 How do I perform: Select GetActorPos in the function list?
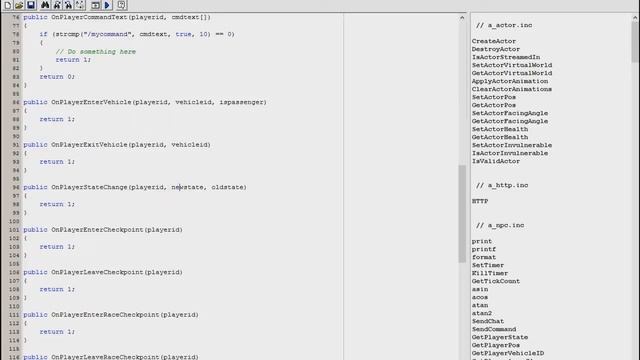coord(494,105)
